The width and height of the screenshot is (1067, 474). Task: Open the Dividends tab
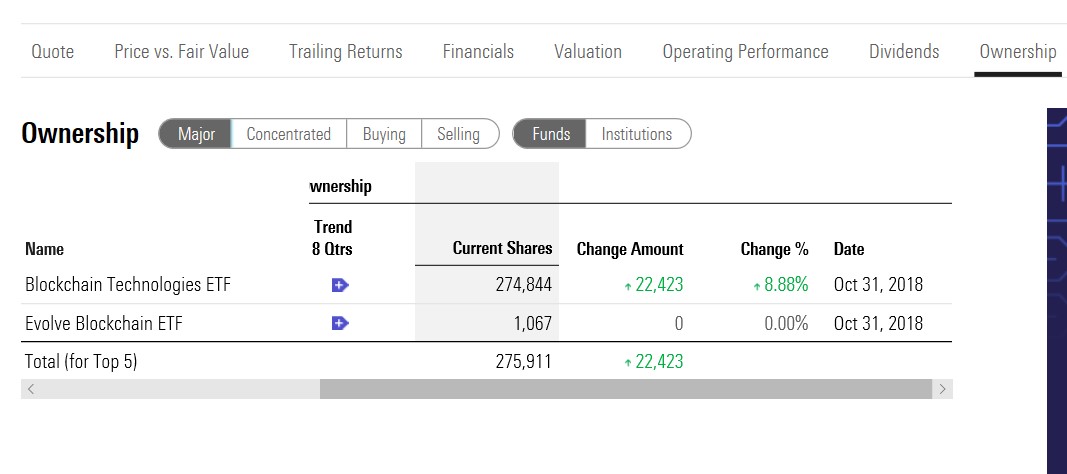point(904,52)
